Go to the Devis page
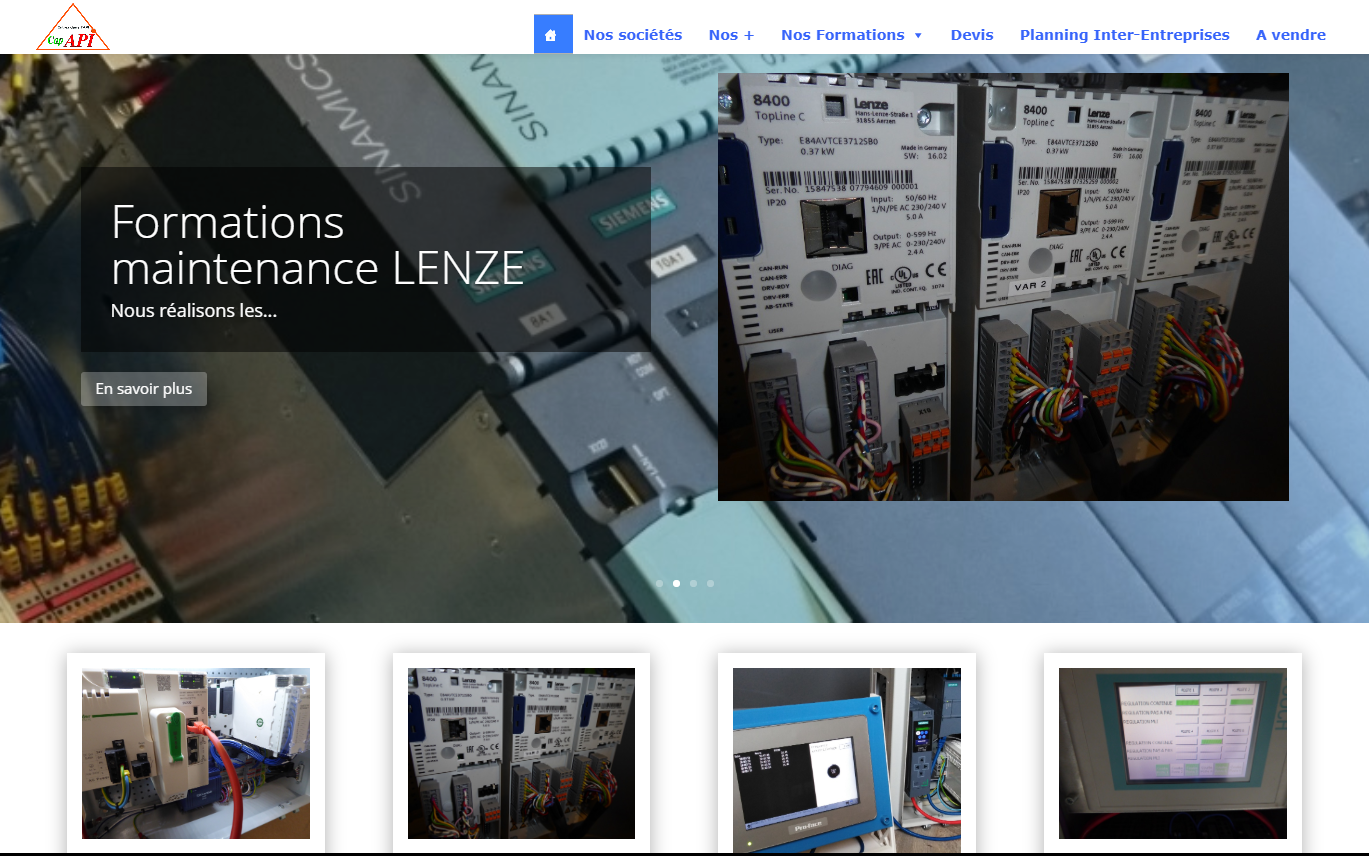The image size is (1369, 856). [972, 34]
